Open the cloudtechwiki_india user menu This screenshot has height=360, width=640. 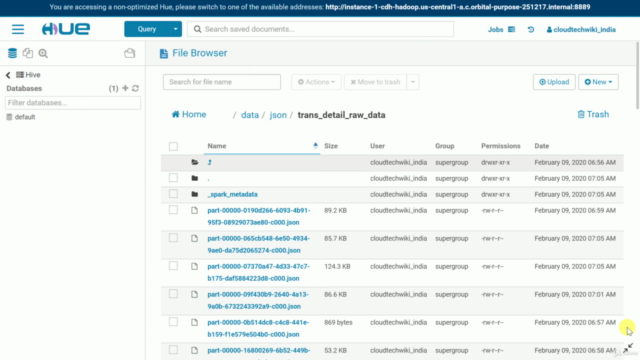(x=581, y=29)
